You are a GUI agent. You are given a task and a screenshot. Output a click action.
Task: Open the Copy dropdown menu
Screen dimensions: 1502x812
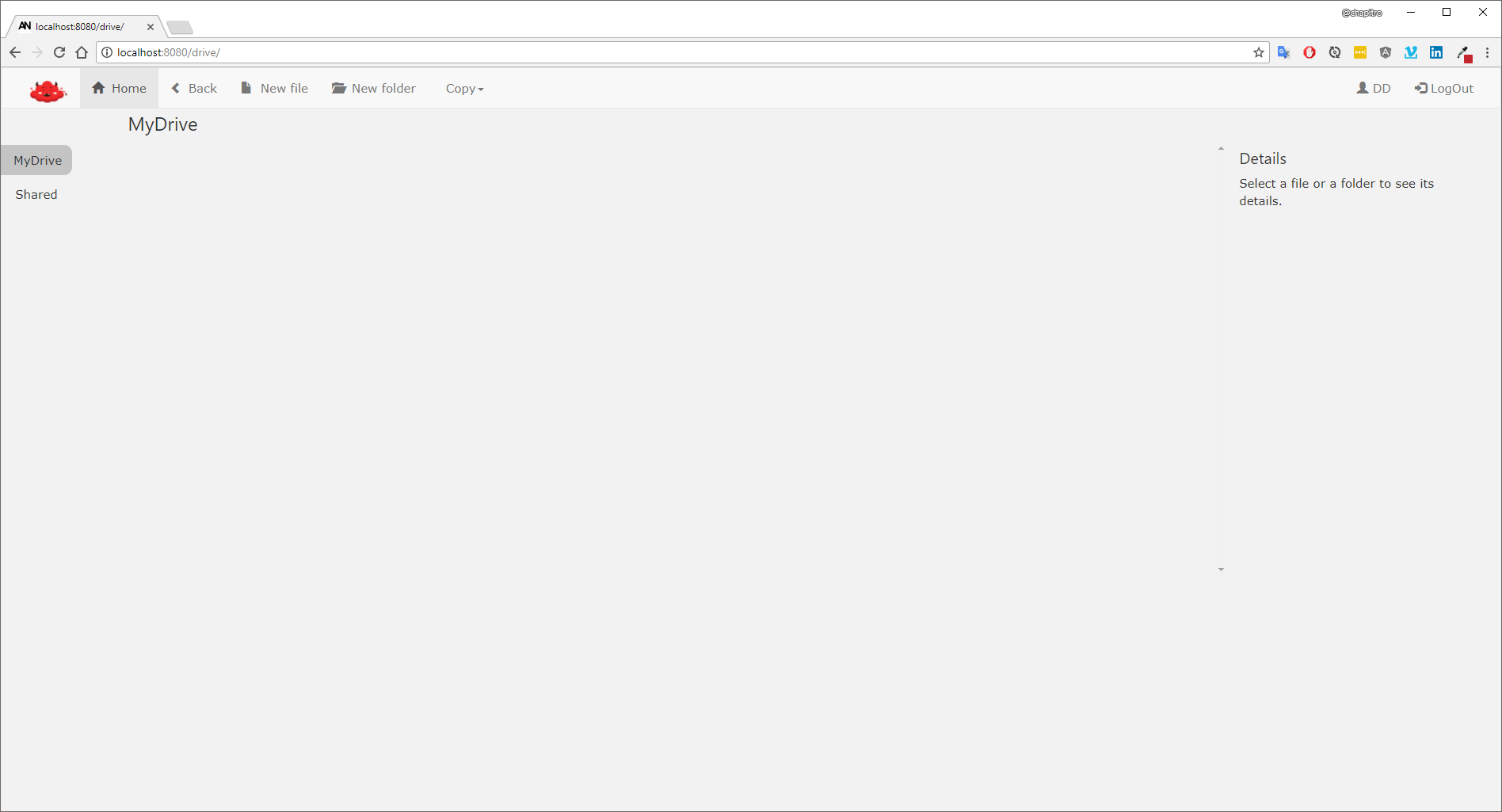[464, 89]
